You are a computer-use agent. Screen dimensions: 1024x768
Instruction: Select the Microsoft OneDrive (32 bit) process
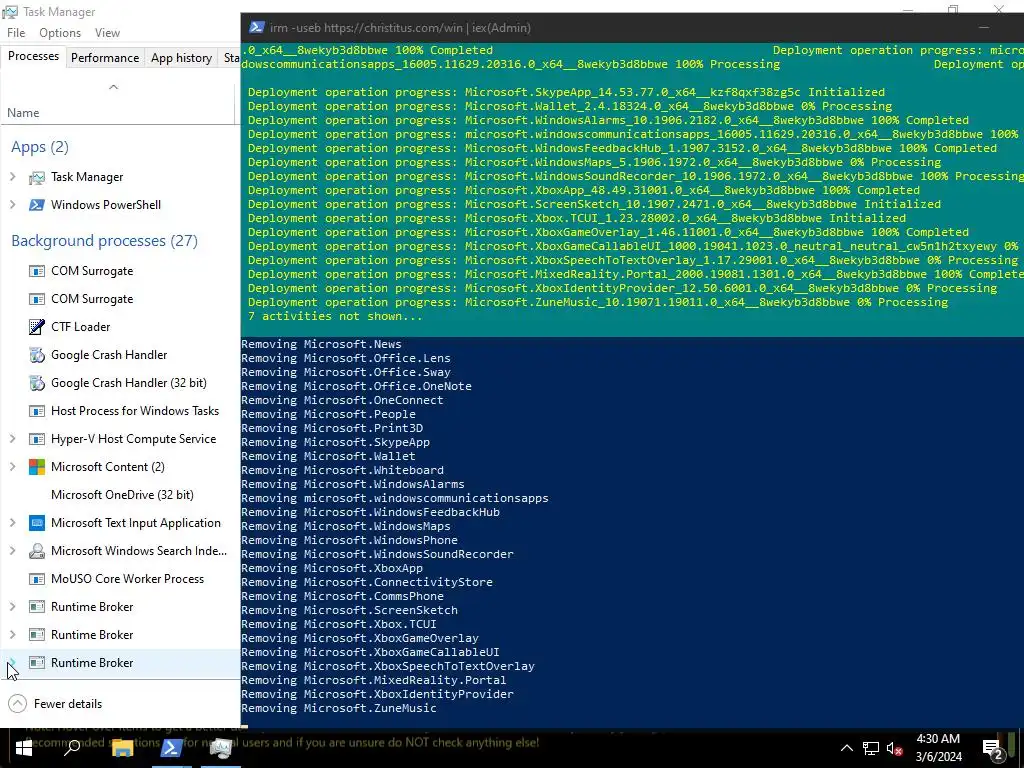122,495
